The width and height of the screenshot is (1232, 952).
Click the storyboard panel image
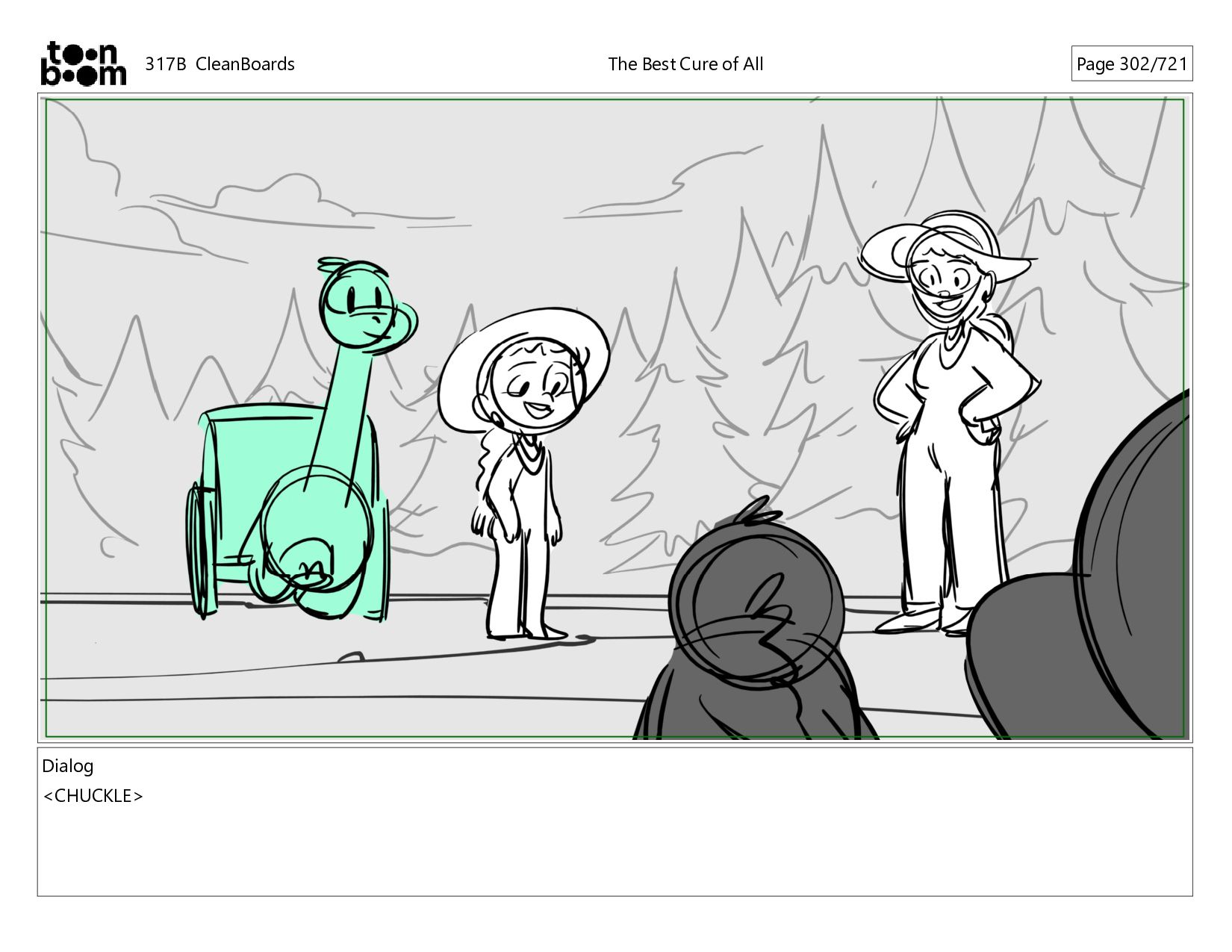point(615,417)
